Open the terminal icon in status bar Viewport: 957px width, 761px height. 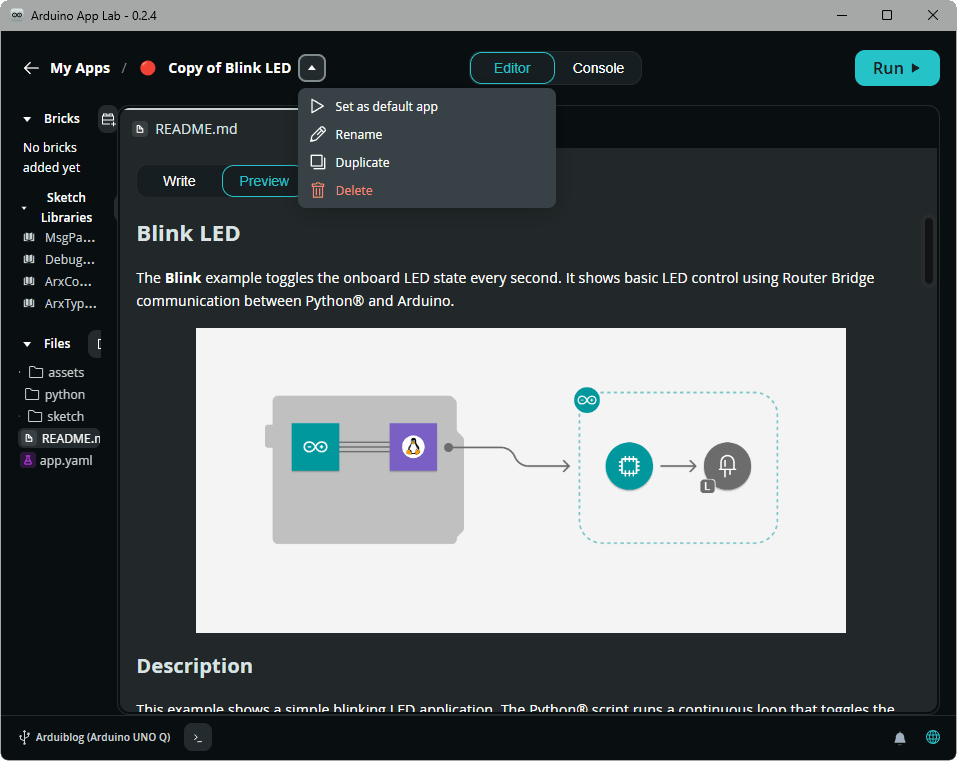[x=199, y=738]
